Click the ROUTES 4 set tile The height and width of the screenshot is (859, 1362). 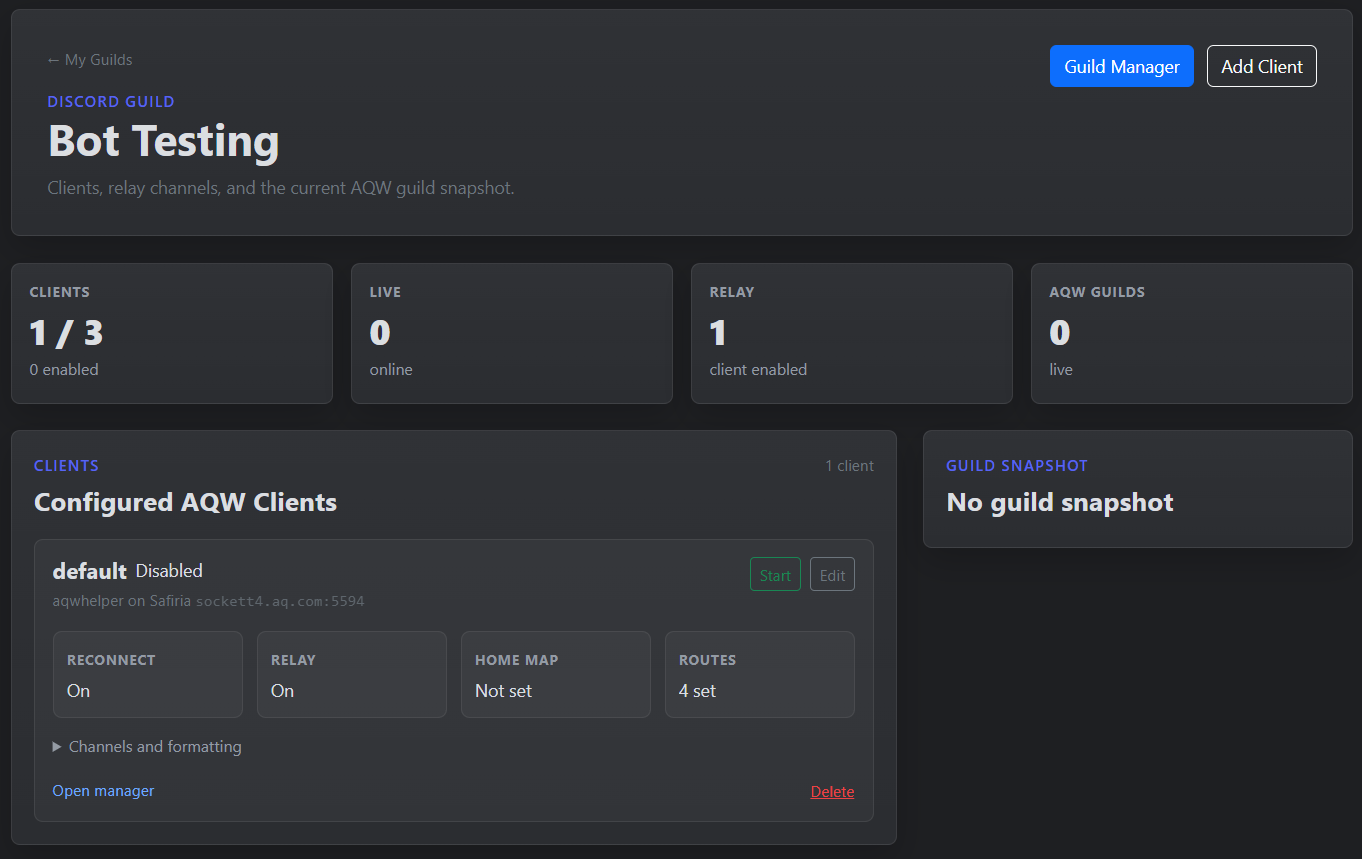pos(760,674)
